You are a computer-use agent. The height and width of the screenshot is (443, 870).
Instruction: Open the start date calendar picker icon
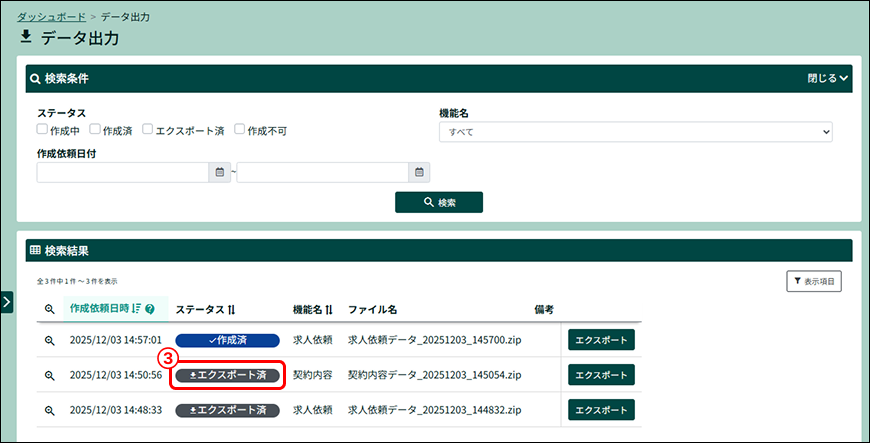point(220,173)
